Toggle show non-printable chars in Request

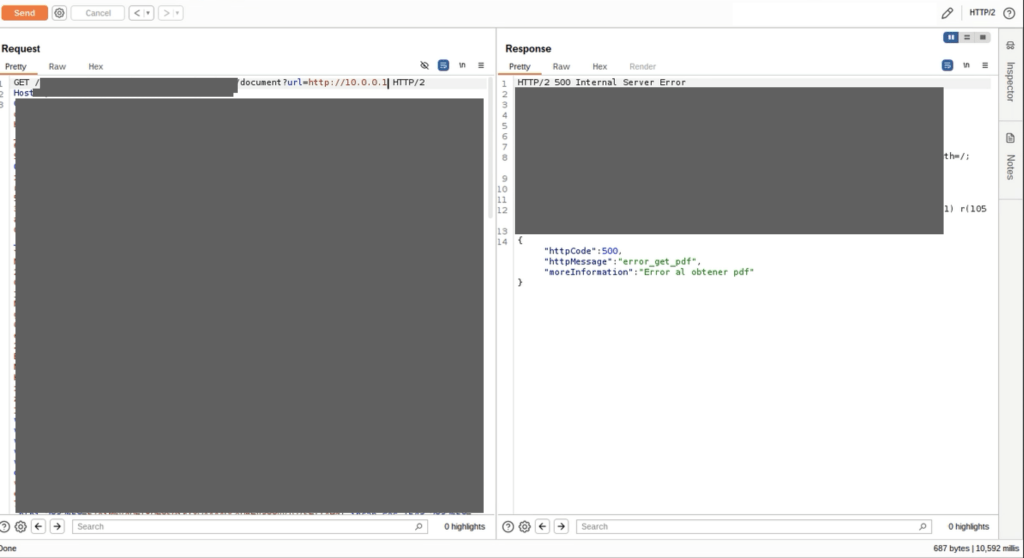pyautogui.click(x=462, y=65)
